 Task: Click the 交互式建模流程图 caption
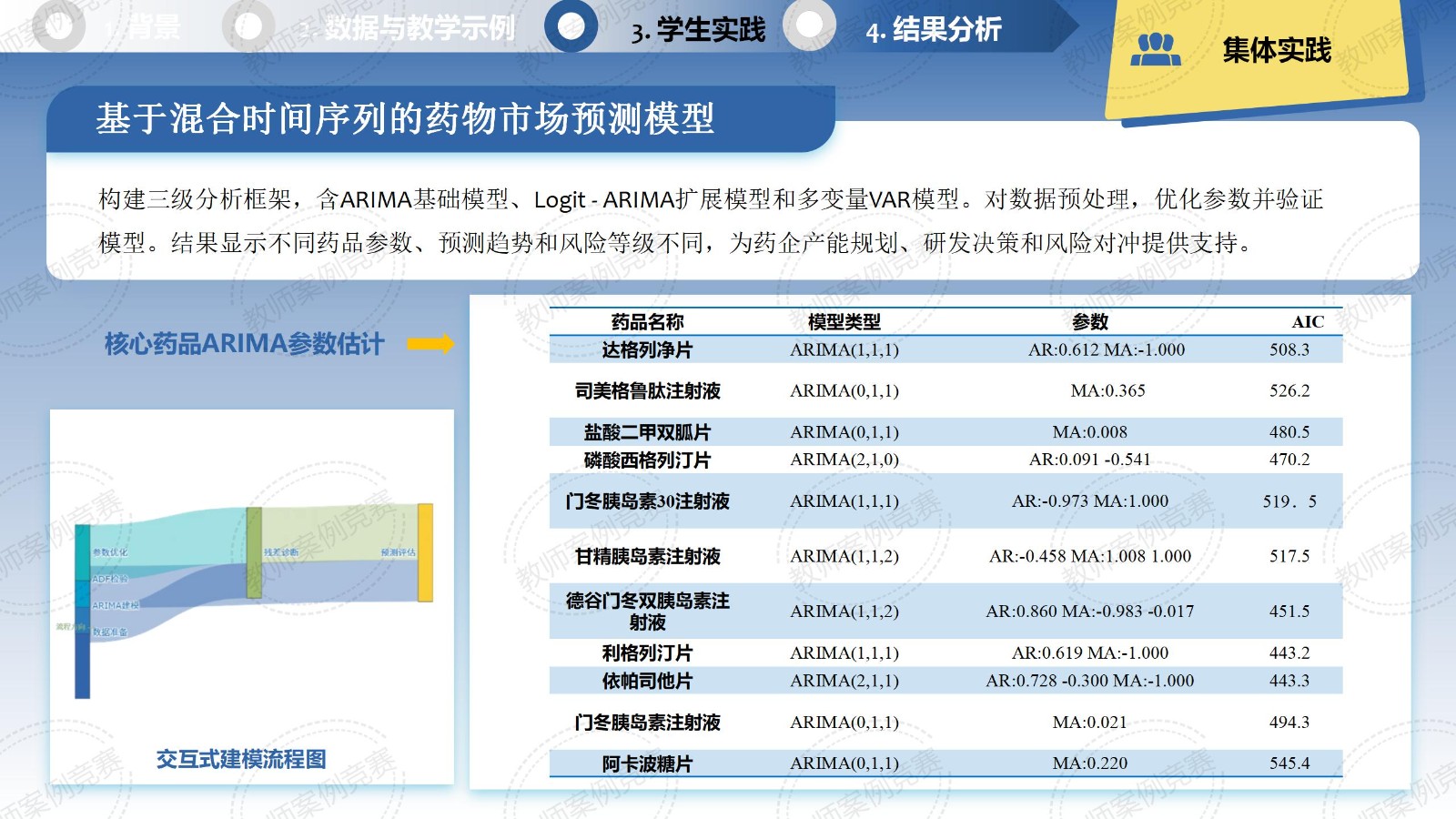(x=241, y=759)
